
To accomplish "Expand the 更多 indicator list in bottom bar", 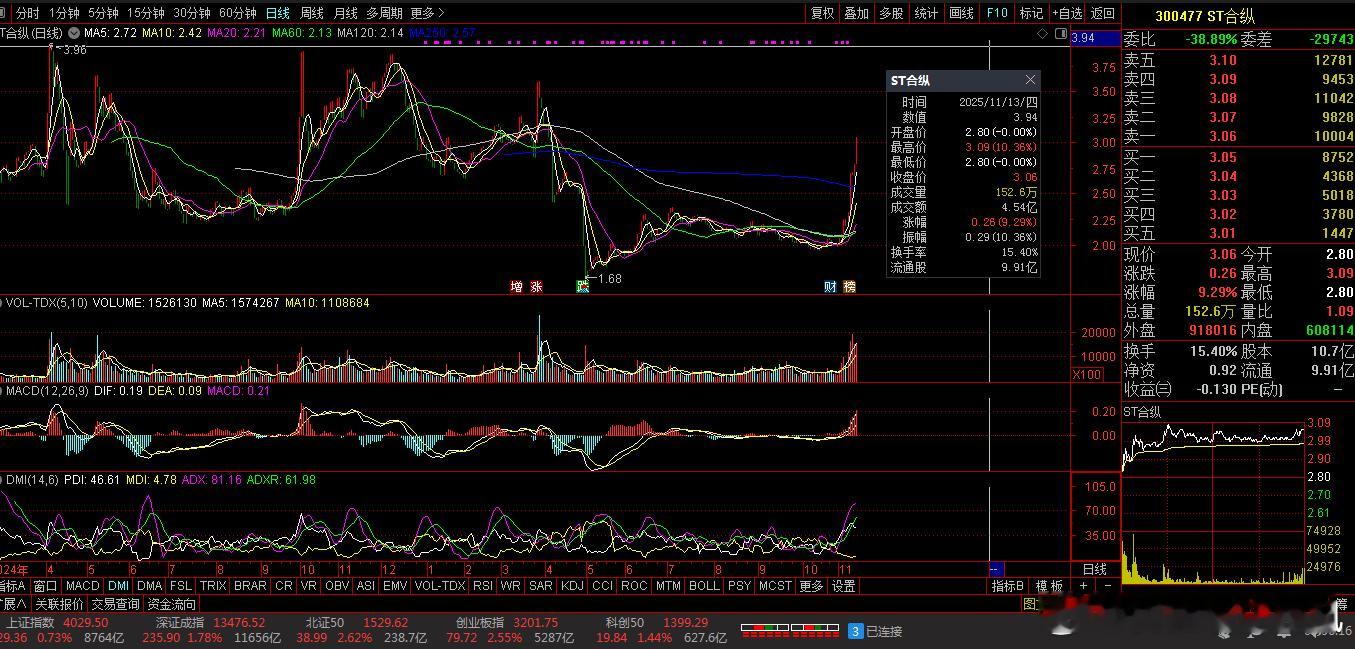I will (812, 586).
